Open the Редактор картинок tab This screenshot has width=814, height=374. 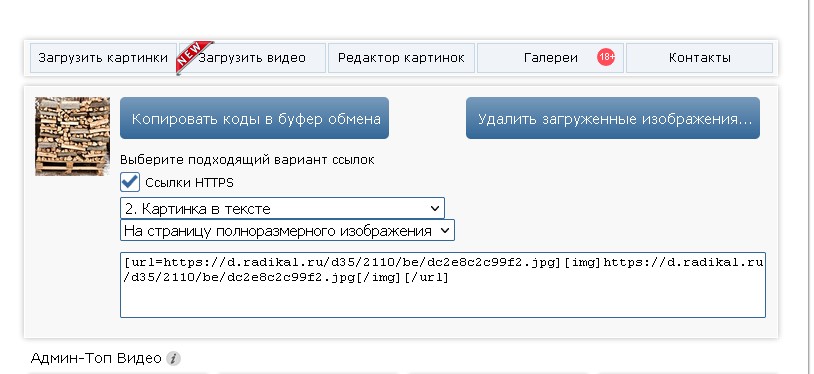click(401, 58)
